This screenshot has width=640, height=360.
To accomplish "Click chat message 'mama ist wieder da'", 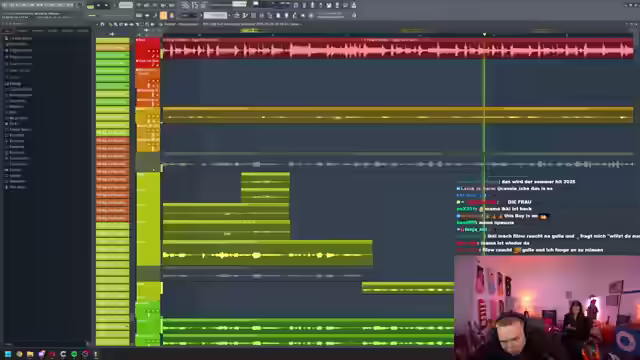I will point(506,243).
